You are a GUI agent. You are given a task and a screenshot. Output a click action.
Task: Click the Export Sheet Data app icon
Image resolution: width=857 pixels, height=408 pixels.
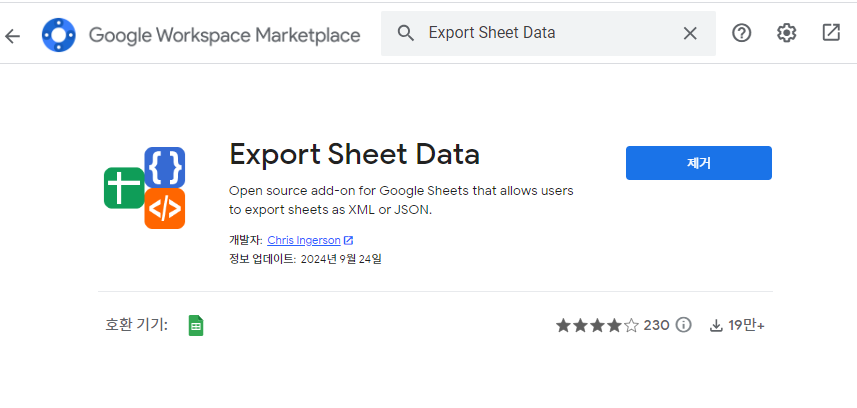tap(145, 188)
